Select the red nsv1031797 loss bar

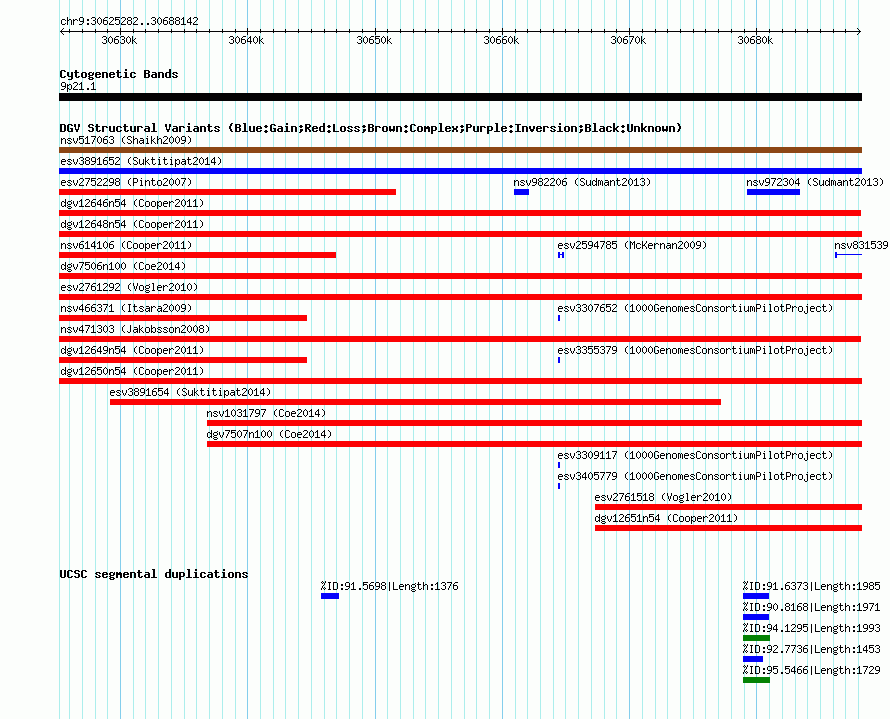coord(534,423)
